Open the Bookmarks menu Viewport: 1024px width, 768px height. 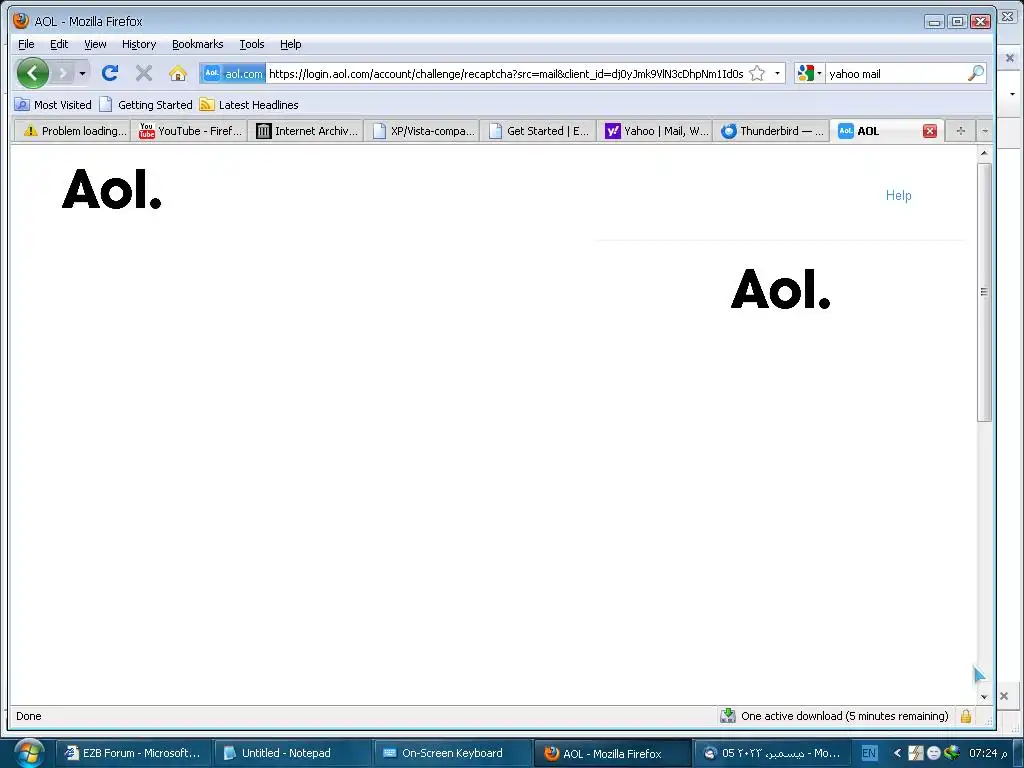click(197, 44)
